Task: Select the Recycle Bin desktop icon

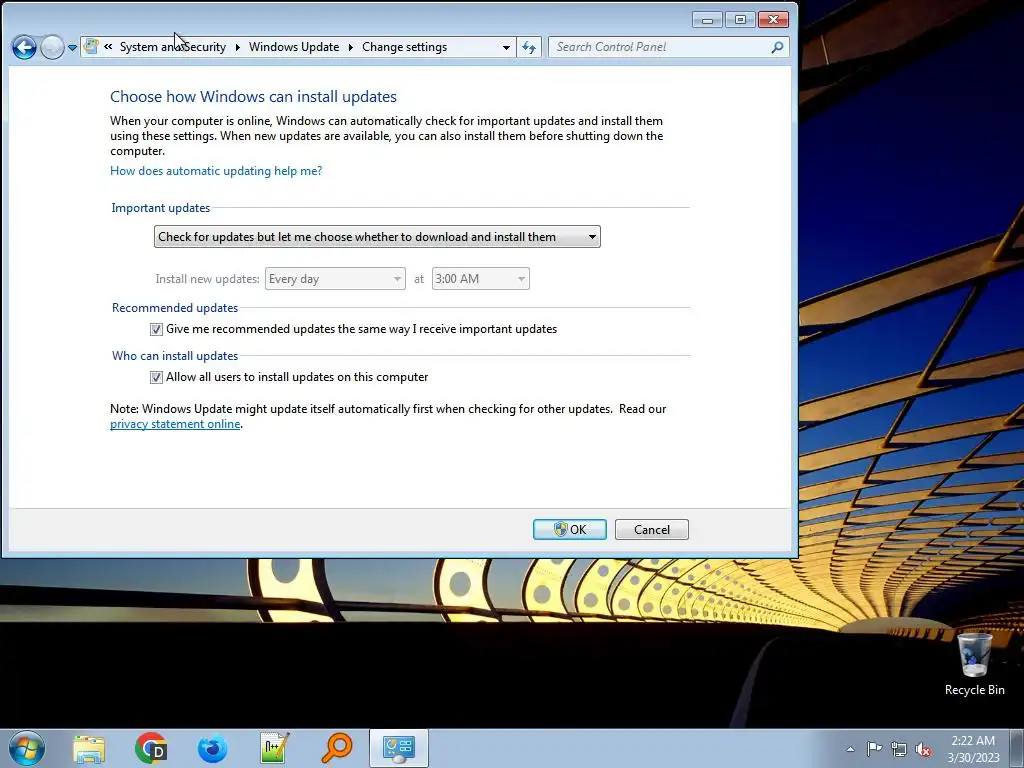Action: click(x=974, y=663)
